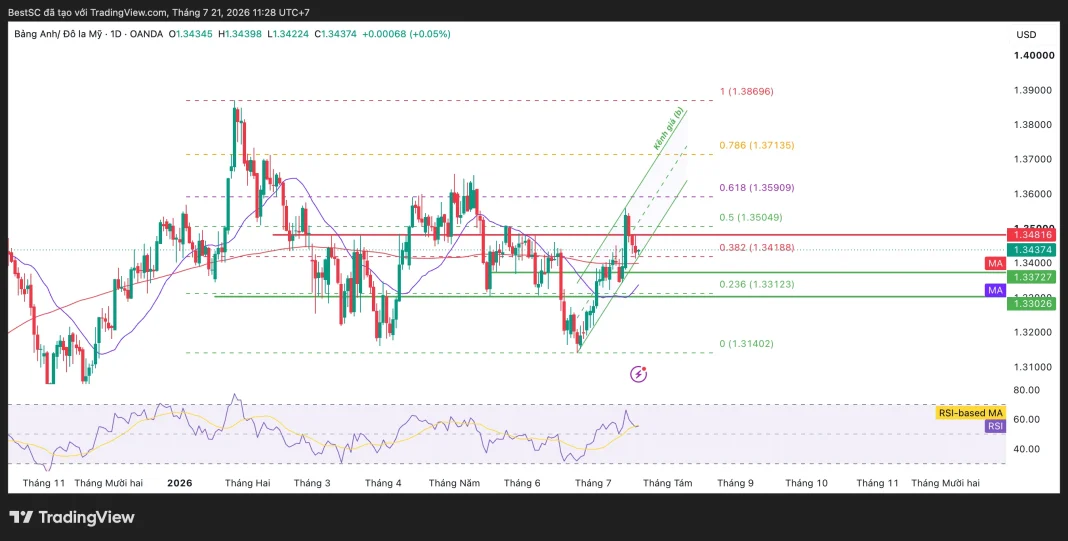Click the Fibonacci 0.382 (1.34188) label

coord(757,247)
